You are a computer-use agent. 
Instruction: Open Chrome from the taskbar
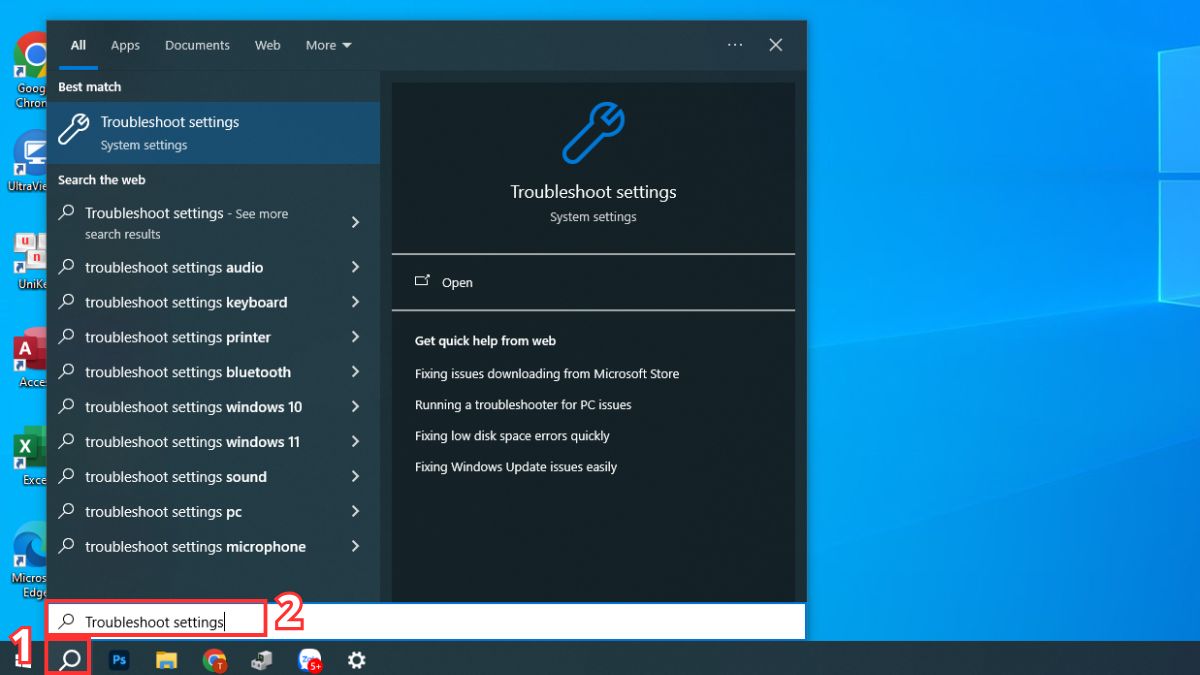pyautogui.click(x=214, y=660)
